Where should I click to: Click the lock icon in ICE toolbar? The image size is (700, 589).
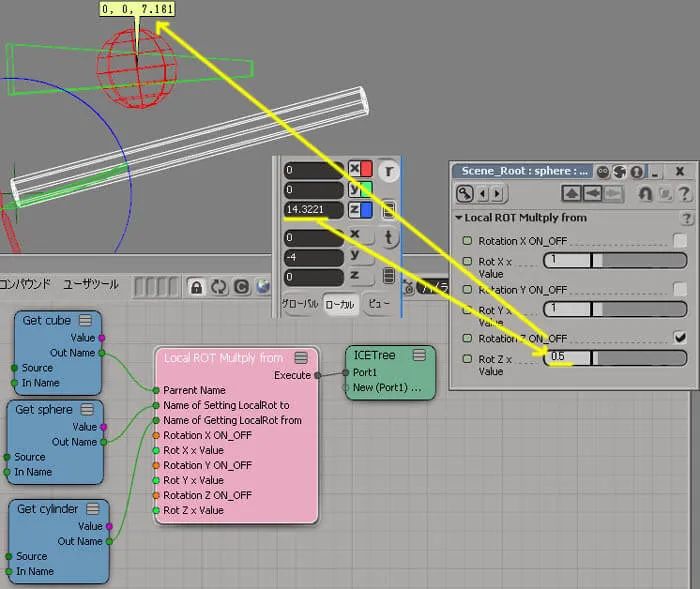(x=196, y=287)
